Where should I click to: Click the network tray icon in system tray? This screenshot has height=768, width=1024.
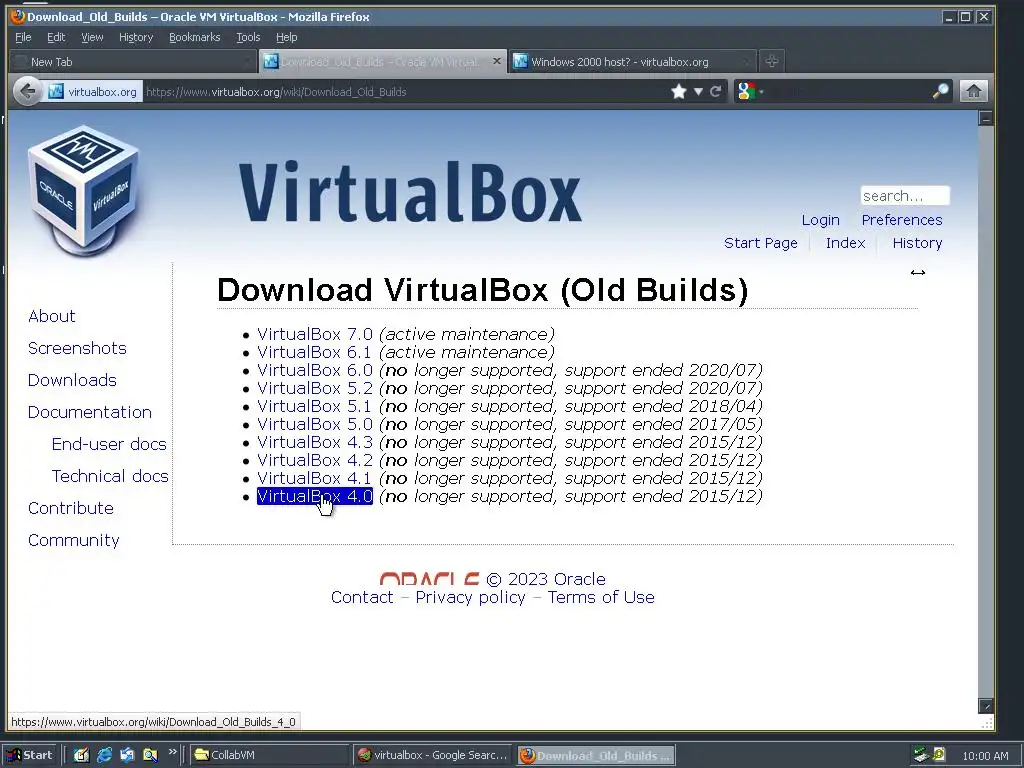(x=921, y=755)
